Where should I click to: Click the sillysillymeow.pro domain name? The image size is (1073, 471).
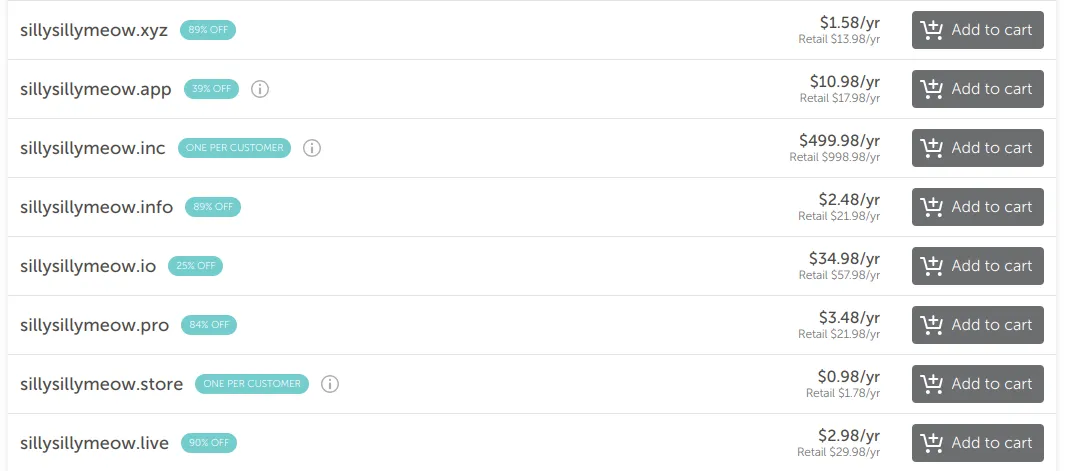[x=94, y=325]
